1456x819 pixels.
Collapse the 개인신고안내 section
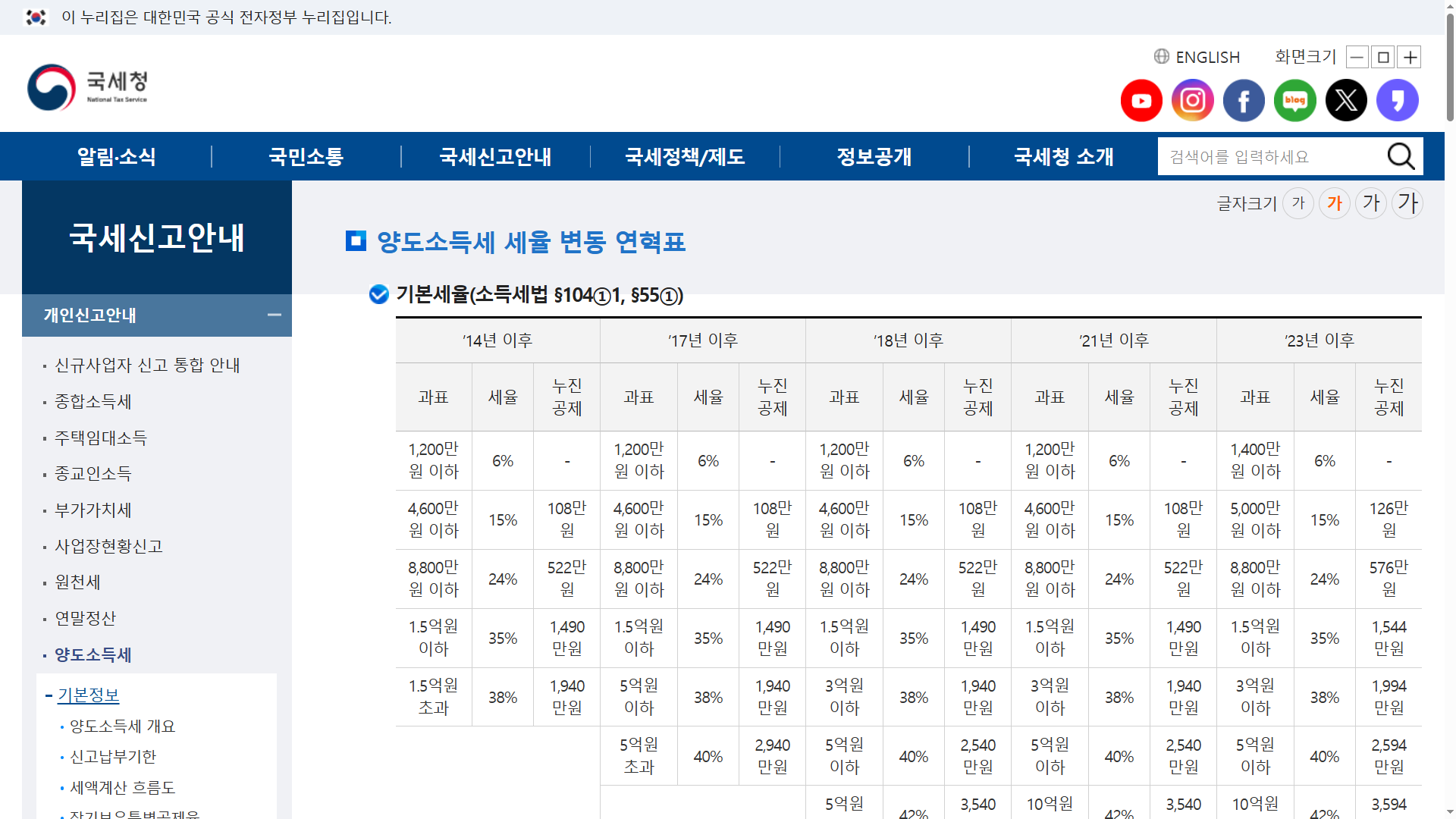coord(275,315)
